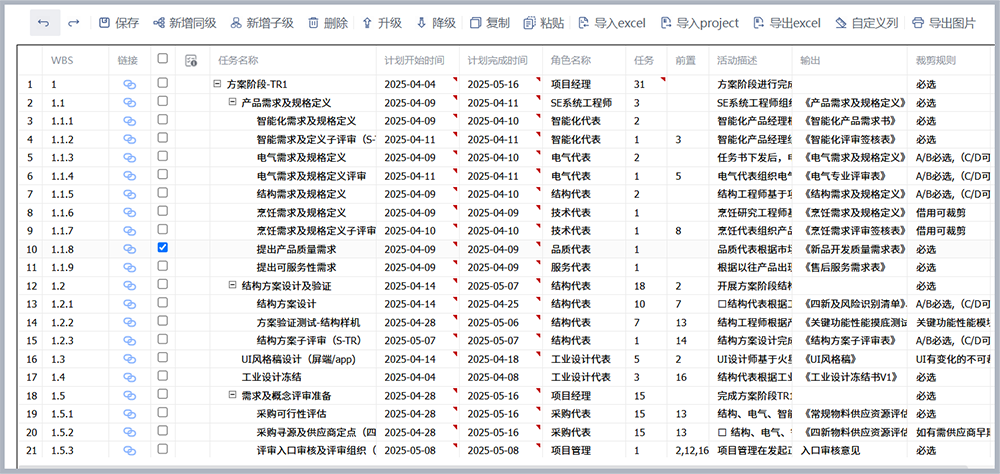Viewport: 1000px width, 474px height.
Task: Check the box for row 采购可行性评估
Action: click(163, 412)
